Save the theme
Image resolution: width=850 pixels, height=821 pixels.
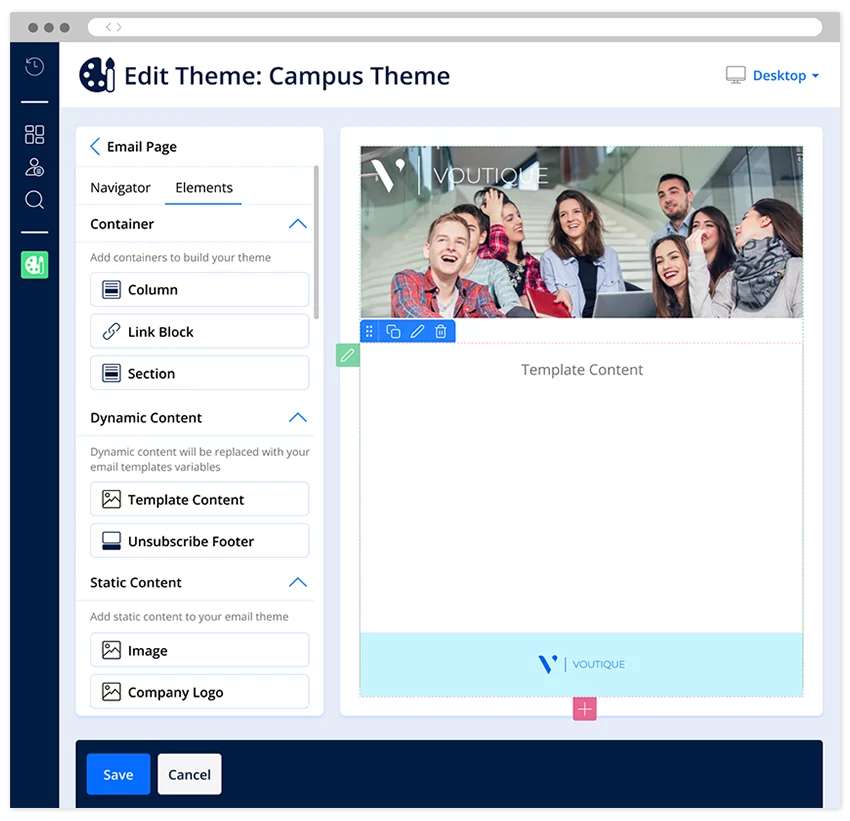(x=118, y=774)
